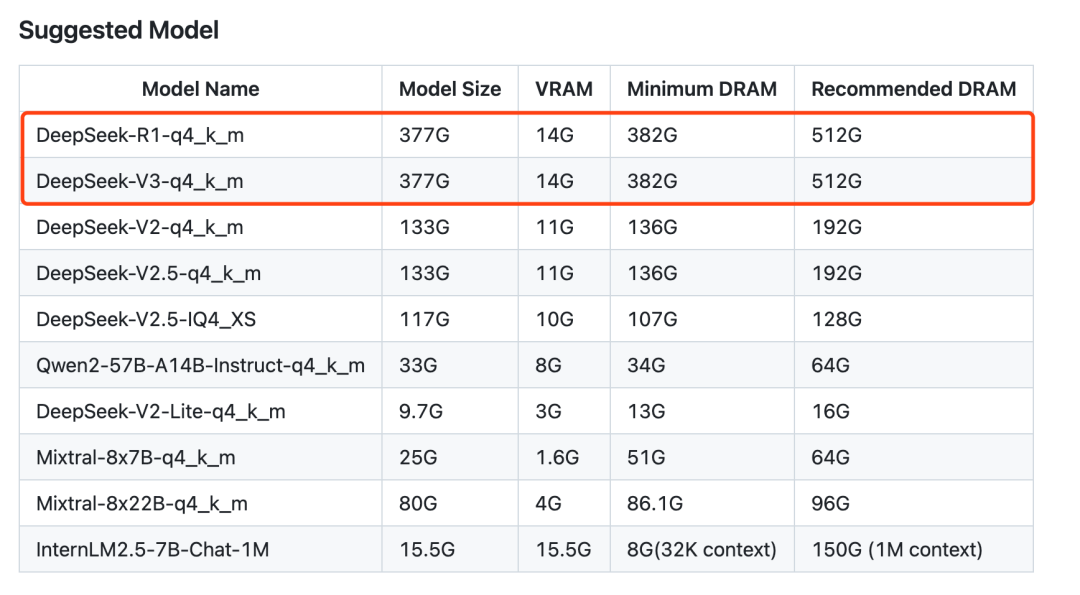This screenshot has width=1080, height=595.
Task: Click the InternLM2.5-7B-Chat-1M model name
Action: click(153, 549)
